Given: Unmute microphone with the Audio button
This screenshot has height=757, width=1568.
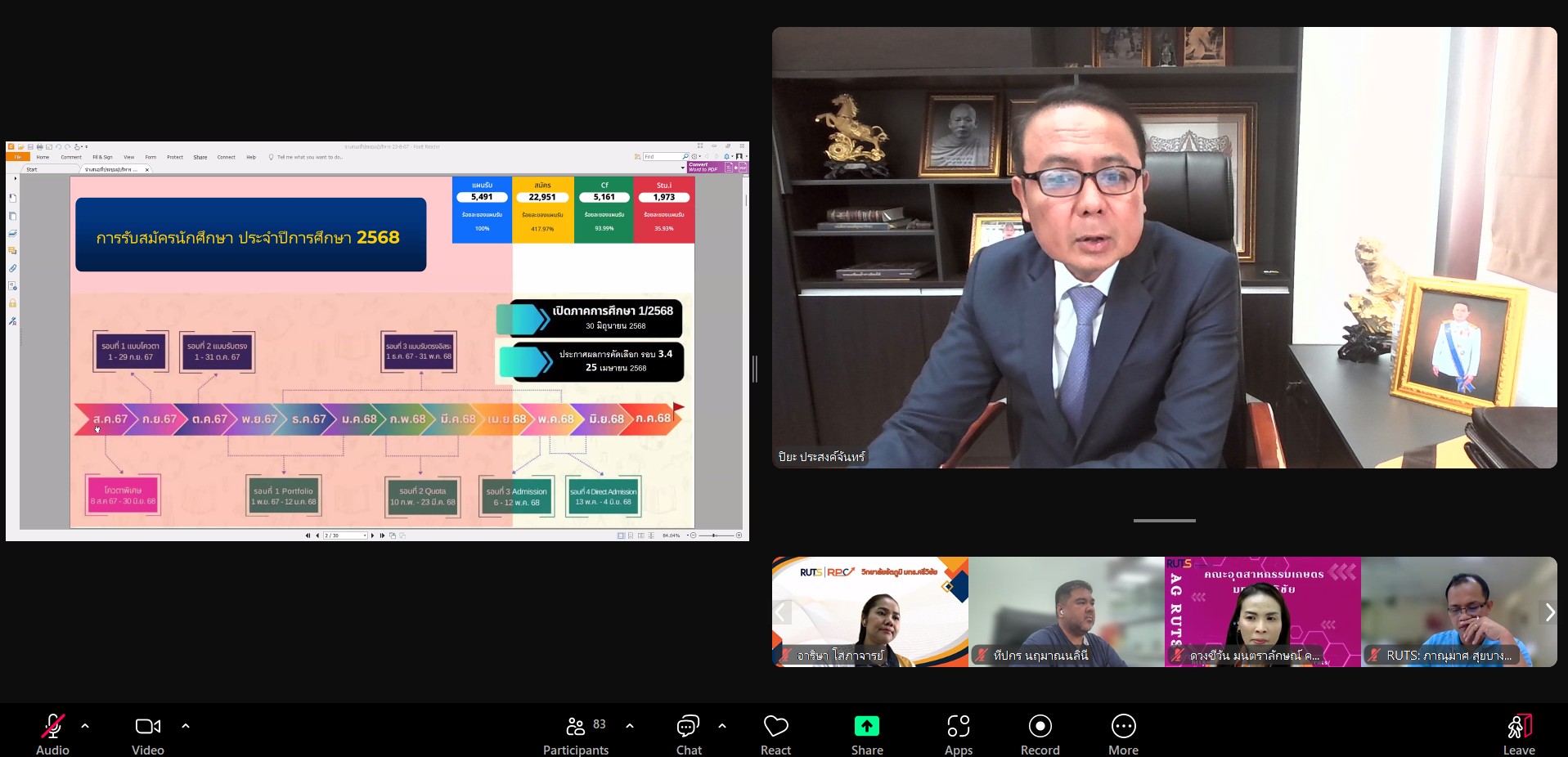Looking at the screenshot, I should [x=52, y=734].
